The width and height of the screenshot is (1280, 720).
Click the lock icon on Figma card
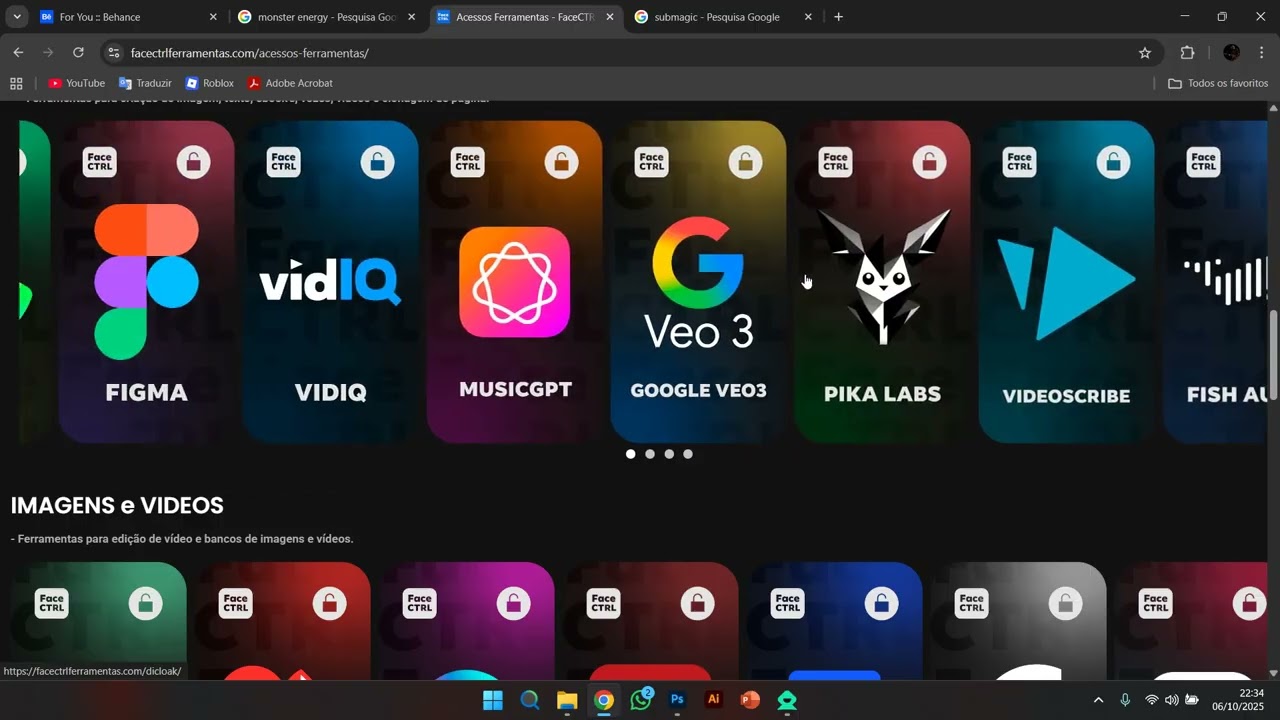tap(193, 162)
